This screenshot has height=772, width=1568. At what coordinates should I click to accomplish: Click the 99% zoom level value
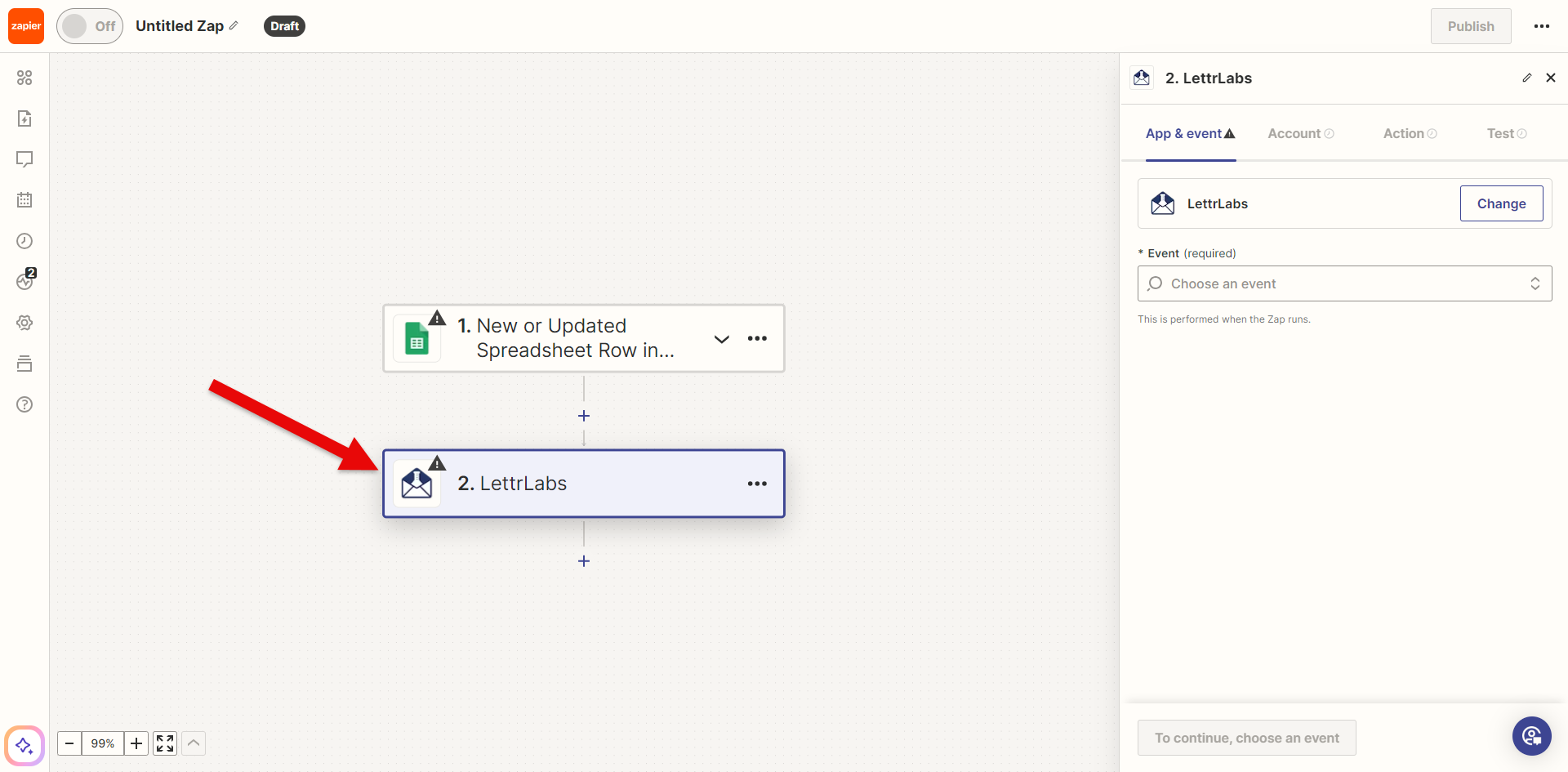coord(103,743)
